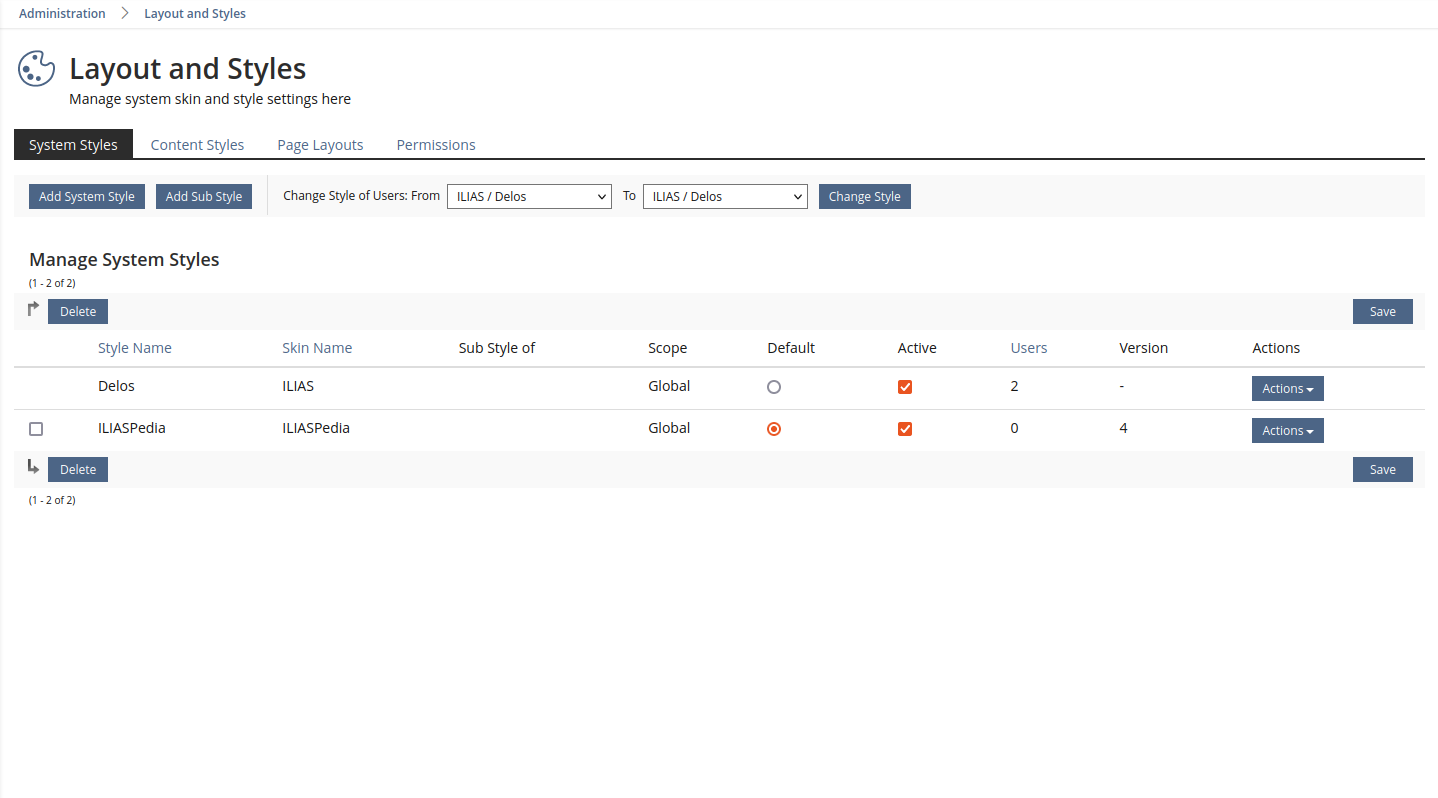Switch to the Content Styles tab
This screenshot has height=798, width=1438.
tap(197, 144)
